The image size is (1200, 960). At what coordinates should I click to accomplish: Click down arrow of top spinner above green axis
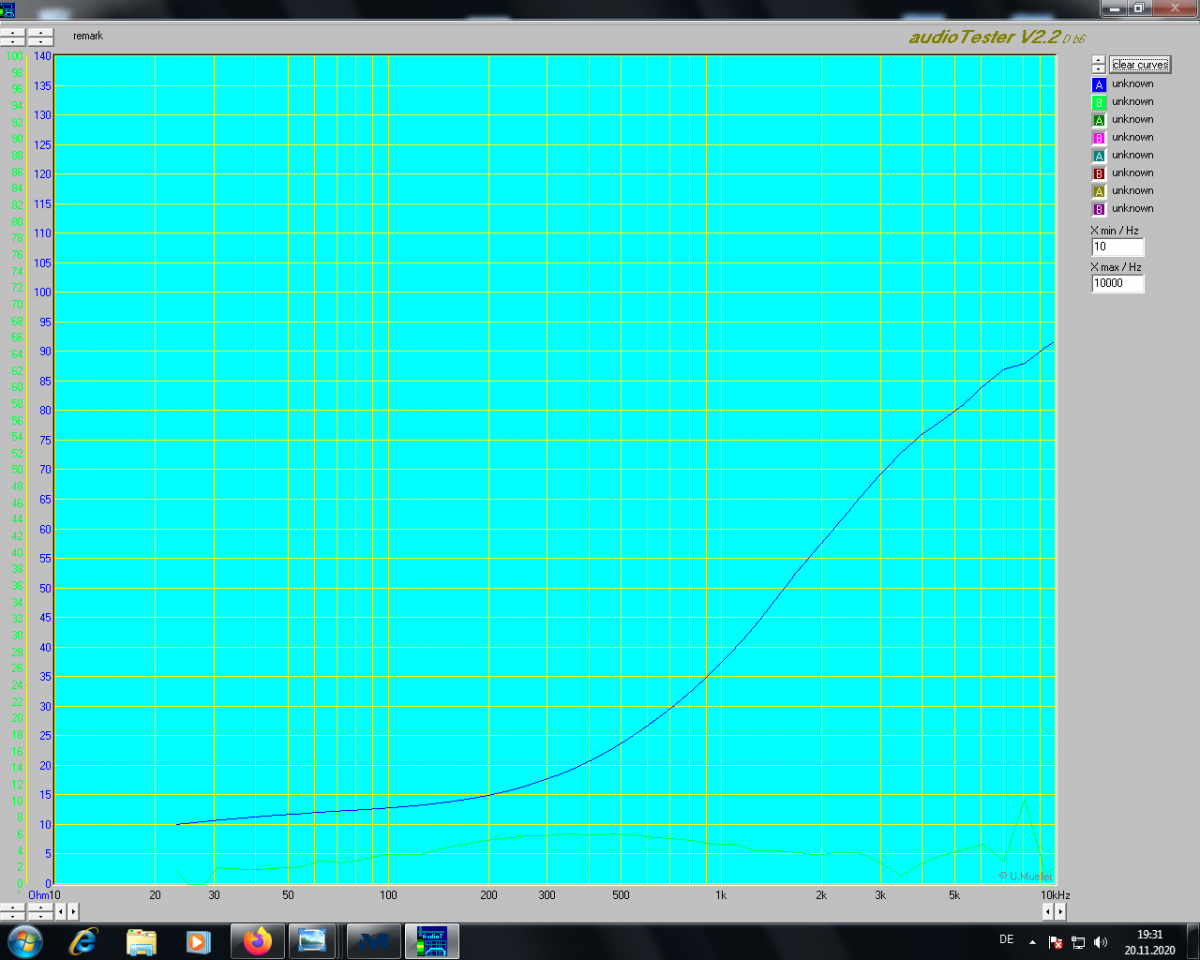[x=12, y=42]
